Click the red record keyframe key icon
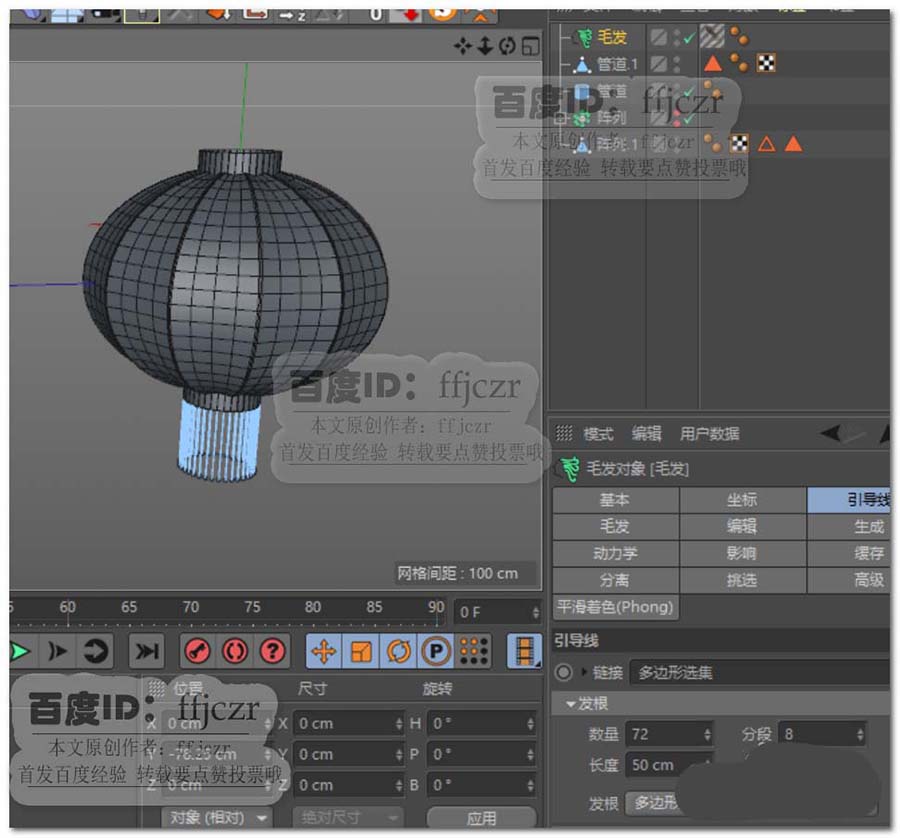The width and height of the screenshot is (900, 838). [197, 651]
